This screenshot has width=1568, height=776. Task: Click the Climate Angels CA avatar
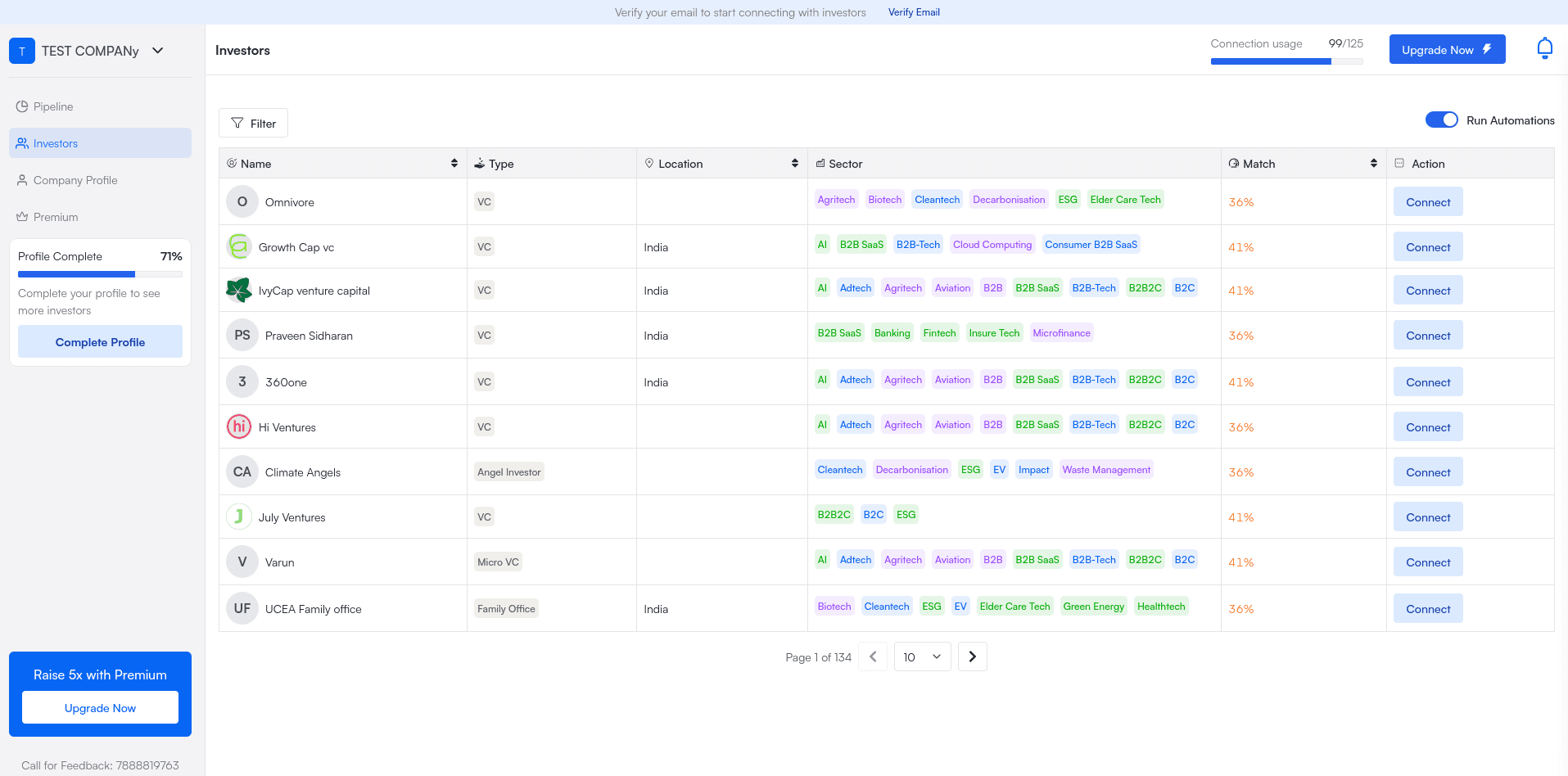click(x=242, y=471)
